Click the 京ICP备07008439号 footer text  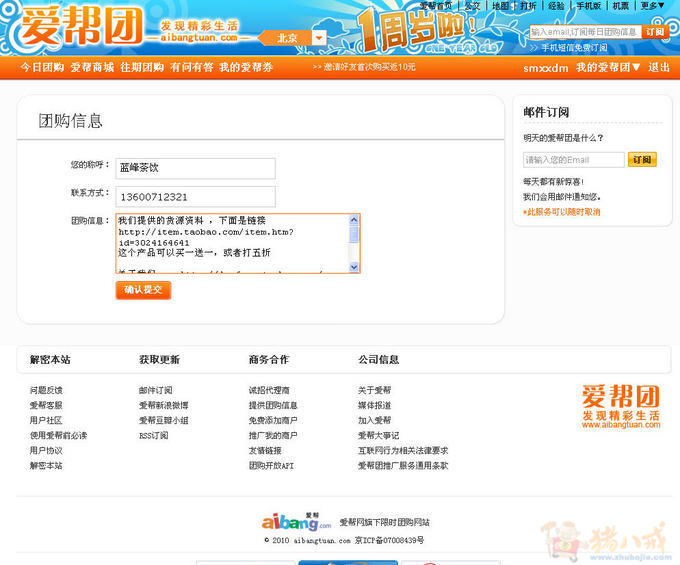[x=389, y=540]
